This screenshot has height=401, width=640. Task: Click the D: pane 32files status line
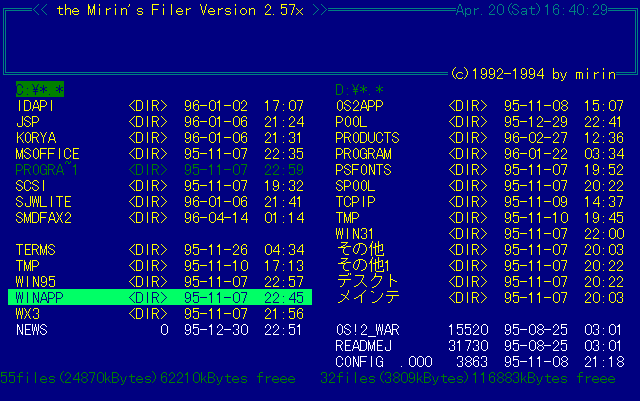pyautogui.click(x=468, y=378)
